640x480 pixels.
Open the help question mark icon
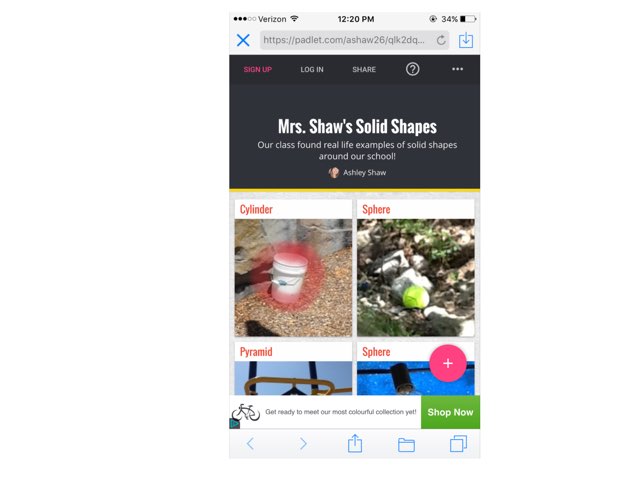tap(412, 69)
